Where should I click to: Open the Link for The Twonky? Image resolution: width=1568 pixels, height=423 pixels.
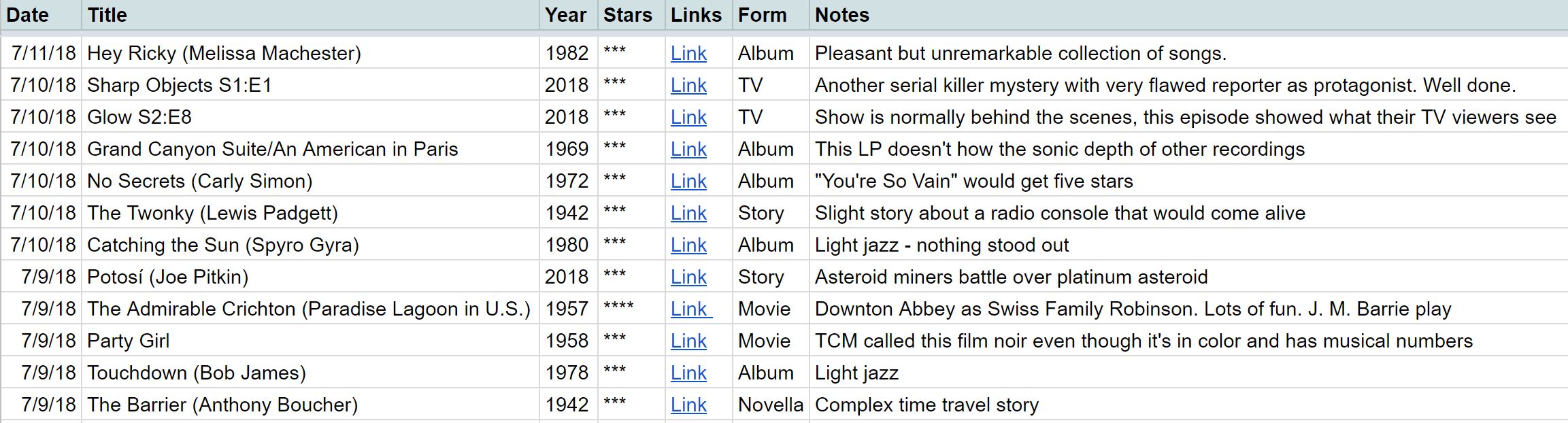pyautogui.click(x=689, y=213)
